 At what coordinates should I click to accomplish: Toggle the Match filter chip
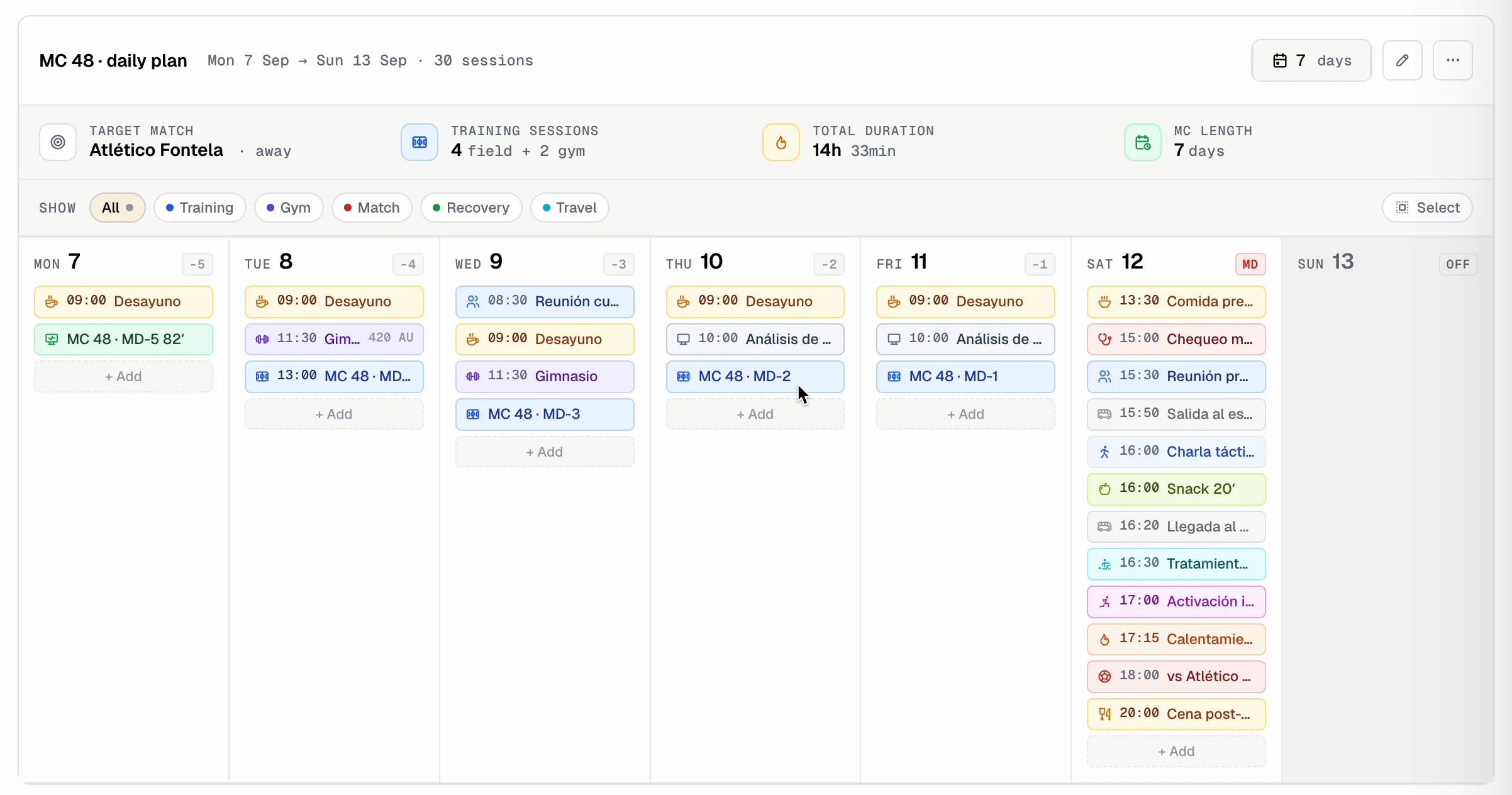372,208
